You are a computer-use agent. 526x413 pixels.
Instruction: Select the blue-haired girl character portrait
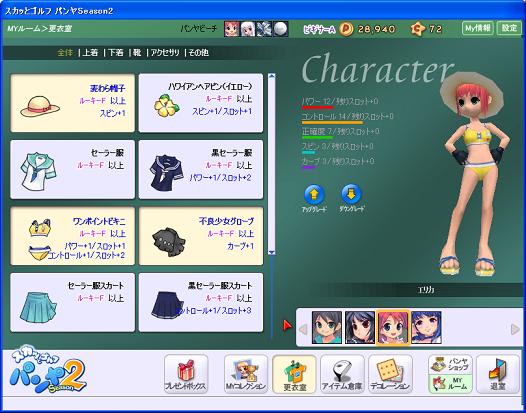coord(426,327)
